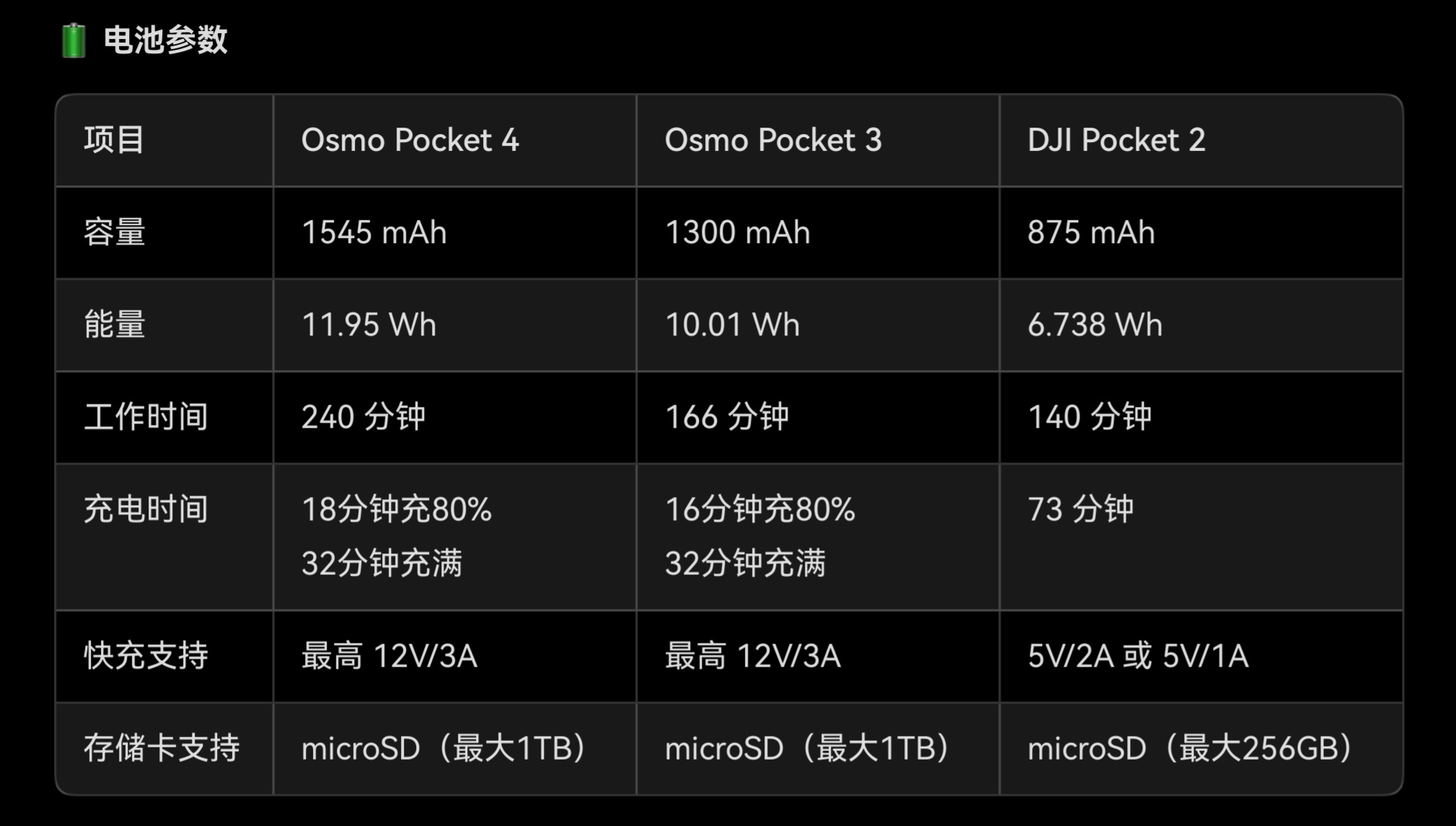The image size is (1456, 826).
Task: Select the 6.738 Wh energy cell
Action: click(x=1095, y=325)
